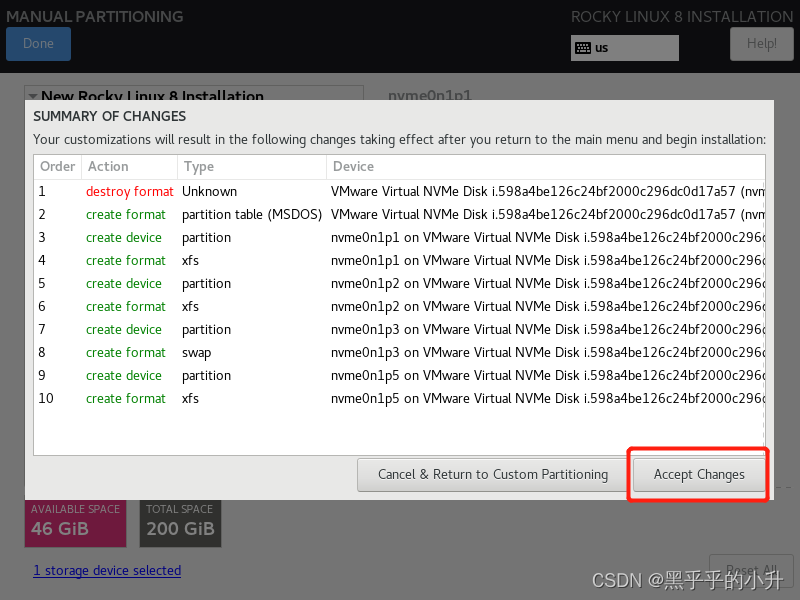Click create format in row 4
The image size is (800, 600).
coord(126,261)
